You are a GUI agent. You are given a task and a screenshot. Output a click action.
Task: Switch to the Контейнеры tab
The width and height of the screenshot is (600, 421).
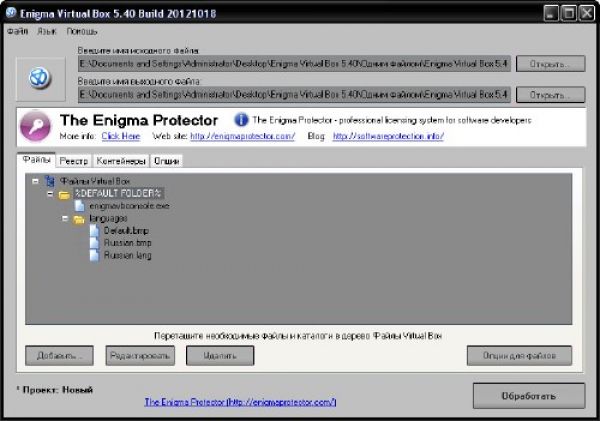coord(121,161)
